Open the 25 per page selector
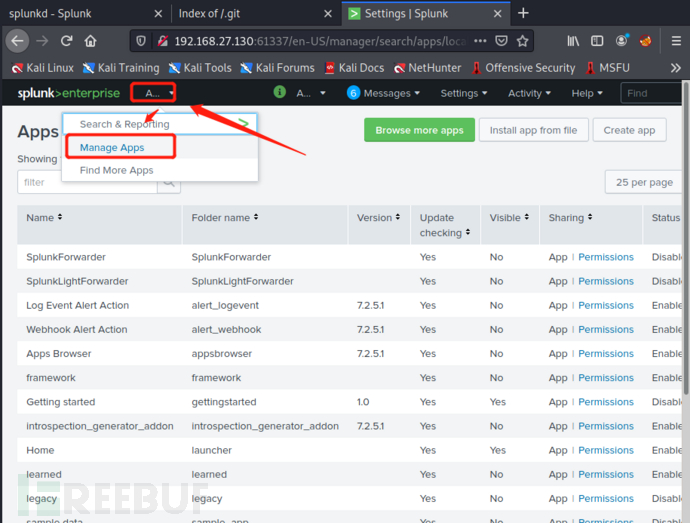Screen dimensions: 690x523 click(644, 182)
